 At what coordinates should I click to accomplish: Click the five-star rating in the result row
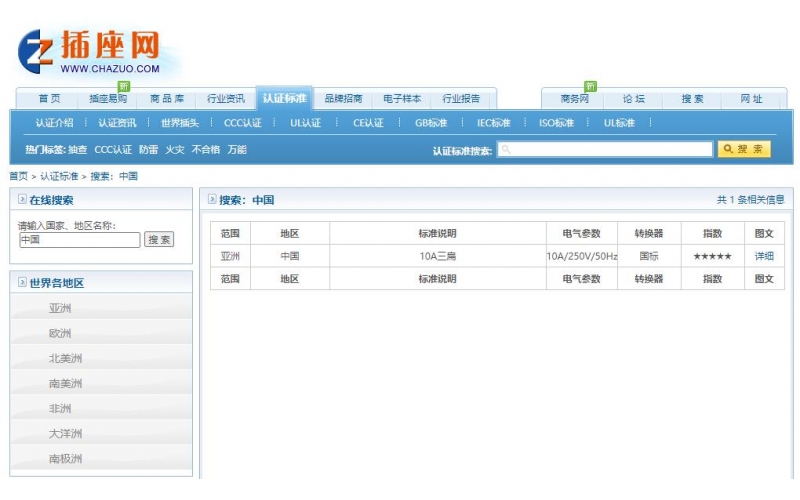pos(712,256)
